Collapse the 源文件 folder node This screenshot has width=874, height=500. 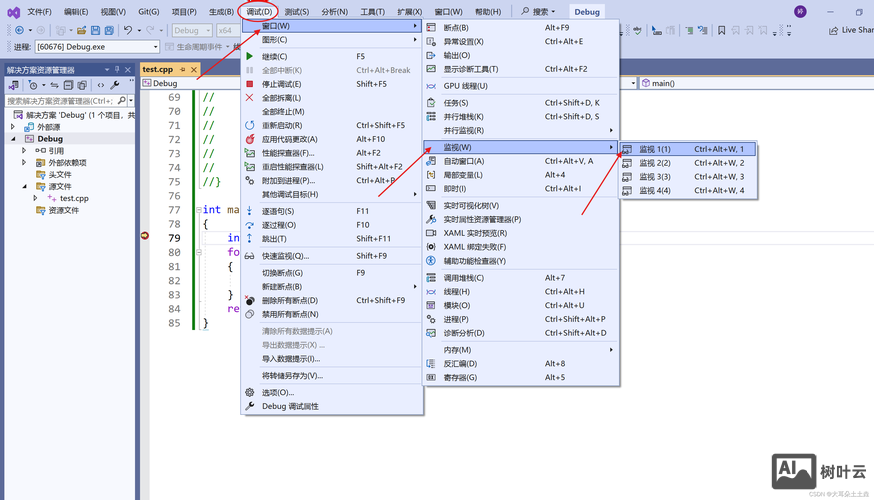pyautogui.click(x=24, y=186)
